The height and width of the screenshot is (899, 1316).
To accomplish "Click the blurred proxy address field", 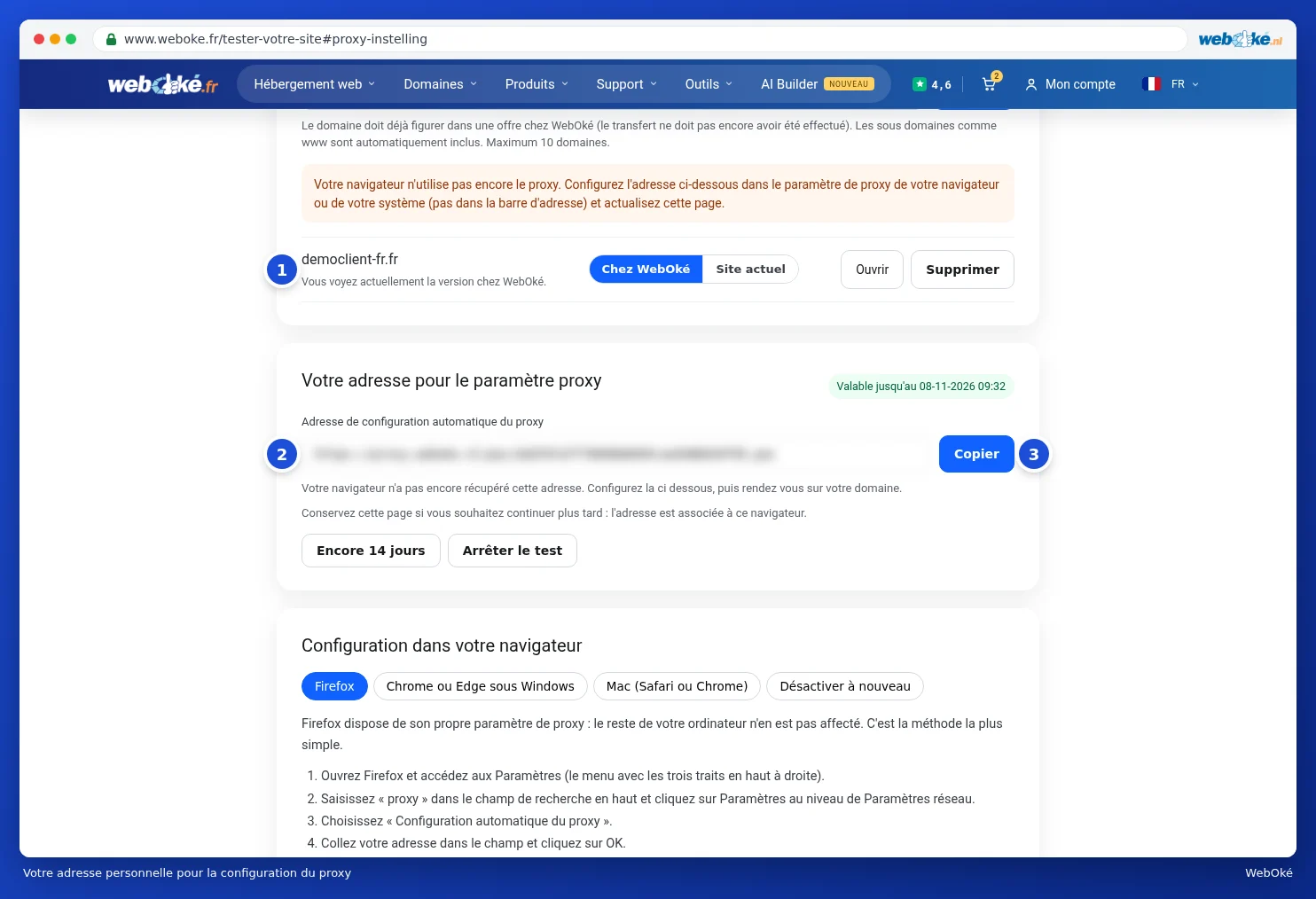I will click(x=615, y=454).
